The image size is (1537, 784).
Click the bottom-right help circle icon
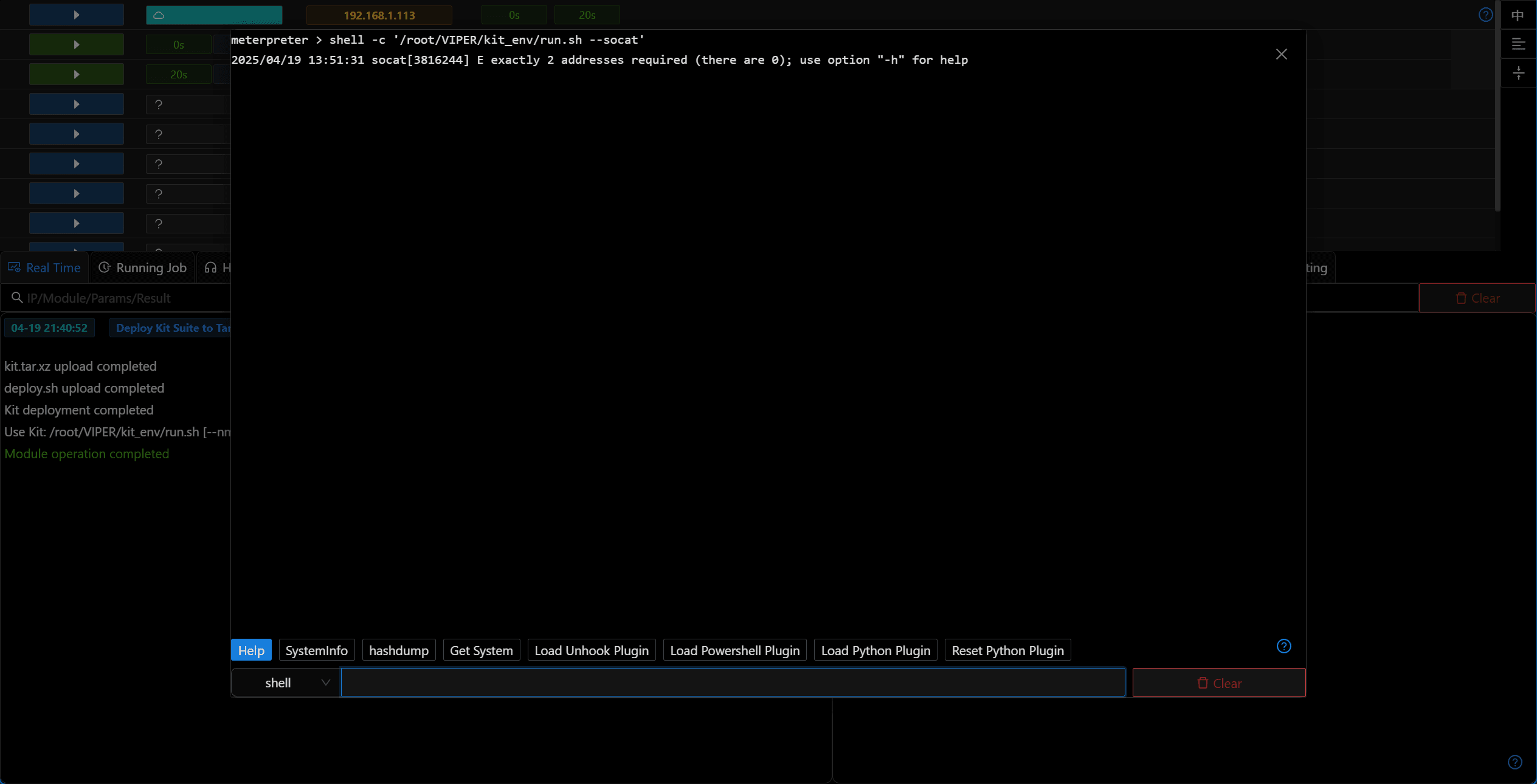1515,762
